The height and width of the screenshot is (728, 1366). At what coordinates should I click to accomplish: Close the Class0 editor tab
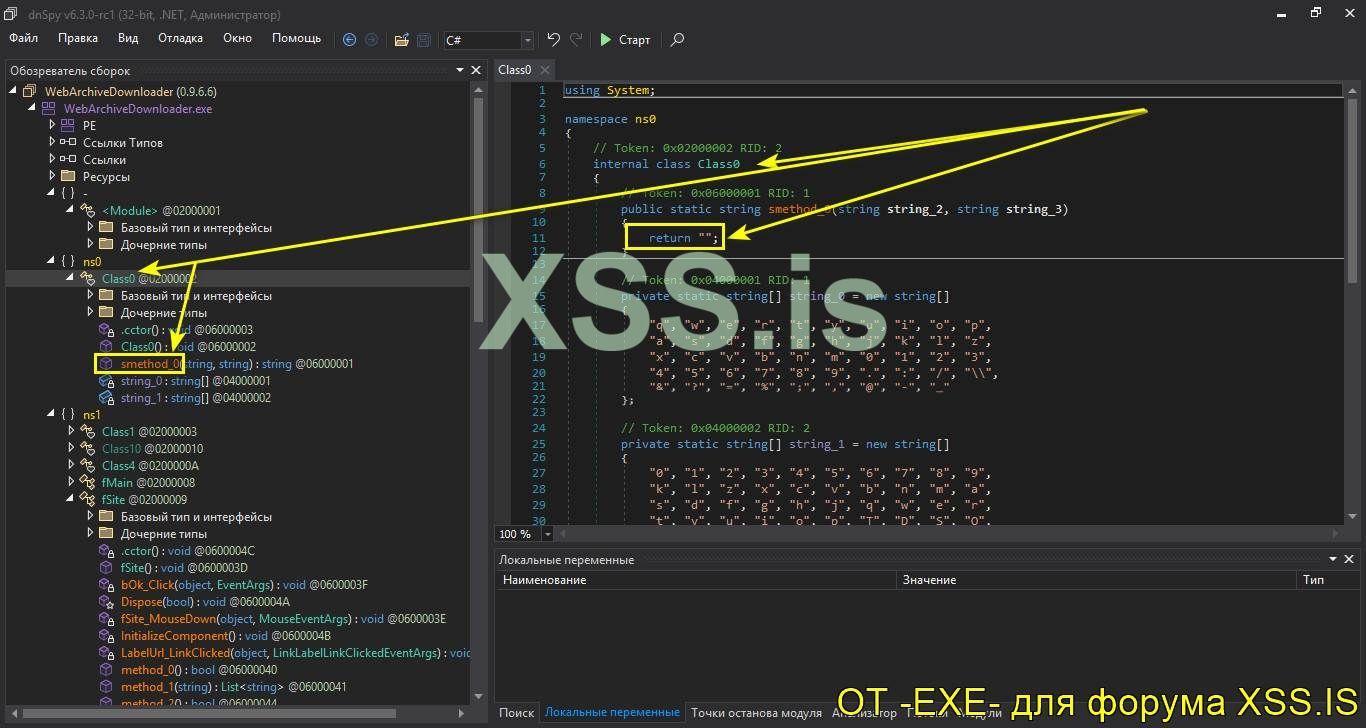point(545,70)
